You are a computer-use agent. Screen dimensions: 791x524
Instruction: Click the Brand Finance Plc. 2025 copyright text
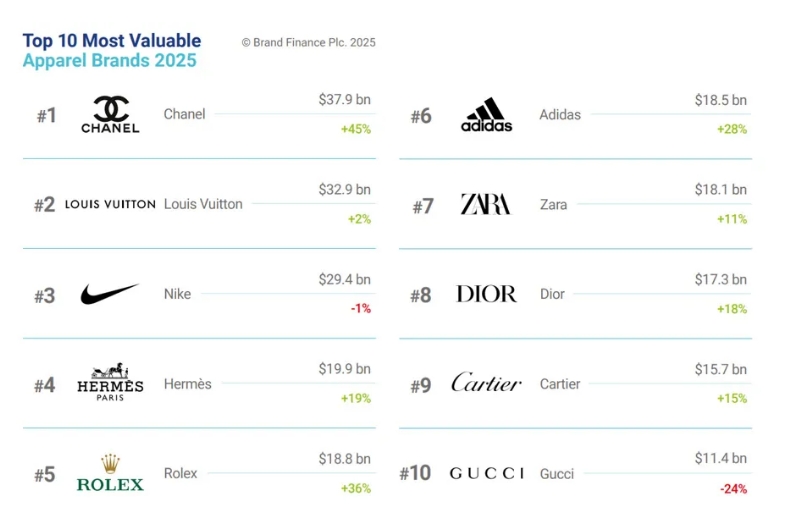pyautogui.click(x=308, y=42)
